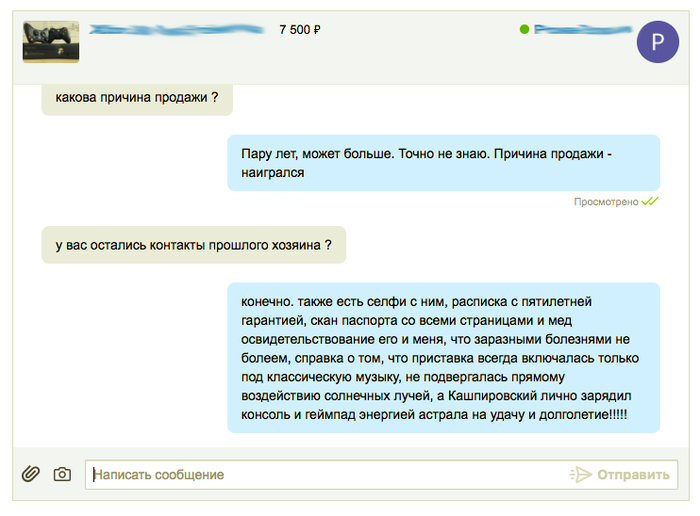Click the purple P avatar
The width and height of the screenshot is (700, 516).
tap(657, 41)
